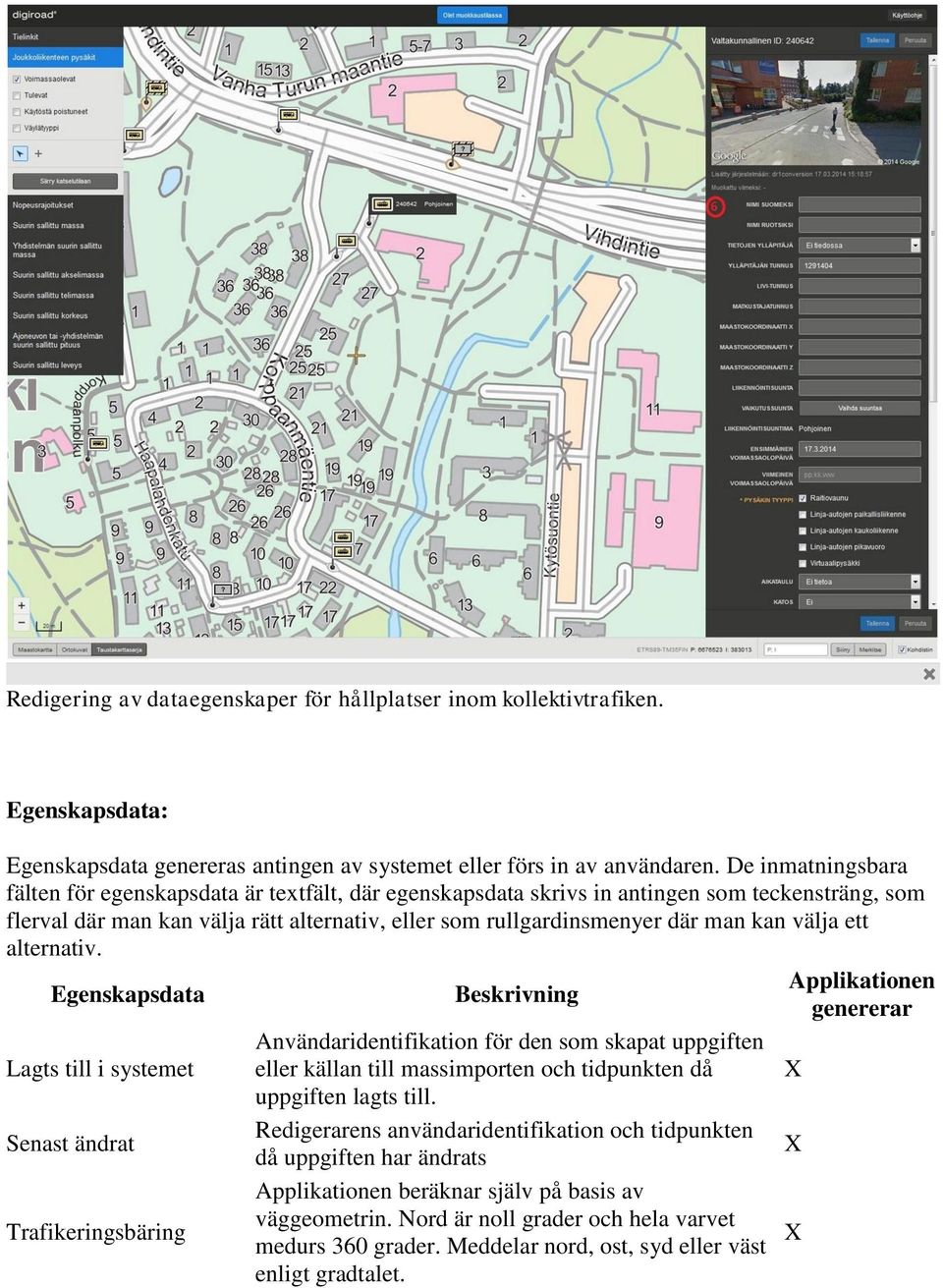Open the Aikataulu dropdown
The width and height of the screenshot is (943, 1288).
[x=860, y=582]
